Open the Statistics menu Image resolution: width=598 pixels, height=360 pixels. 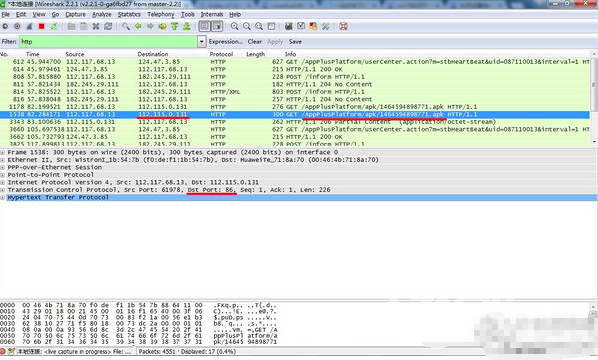pyautogui.click(x=129, y=14)
